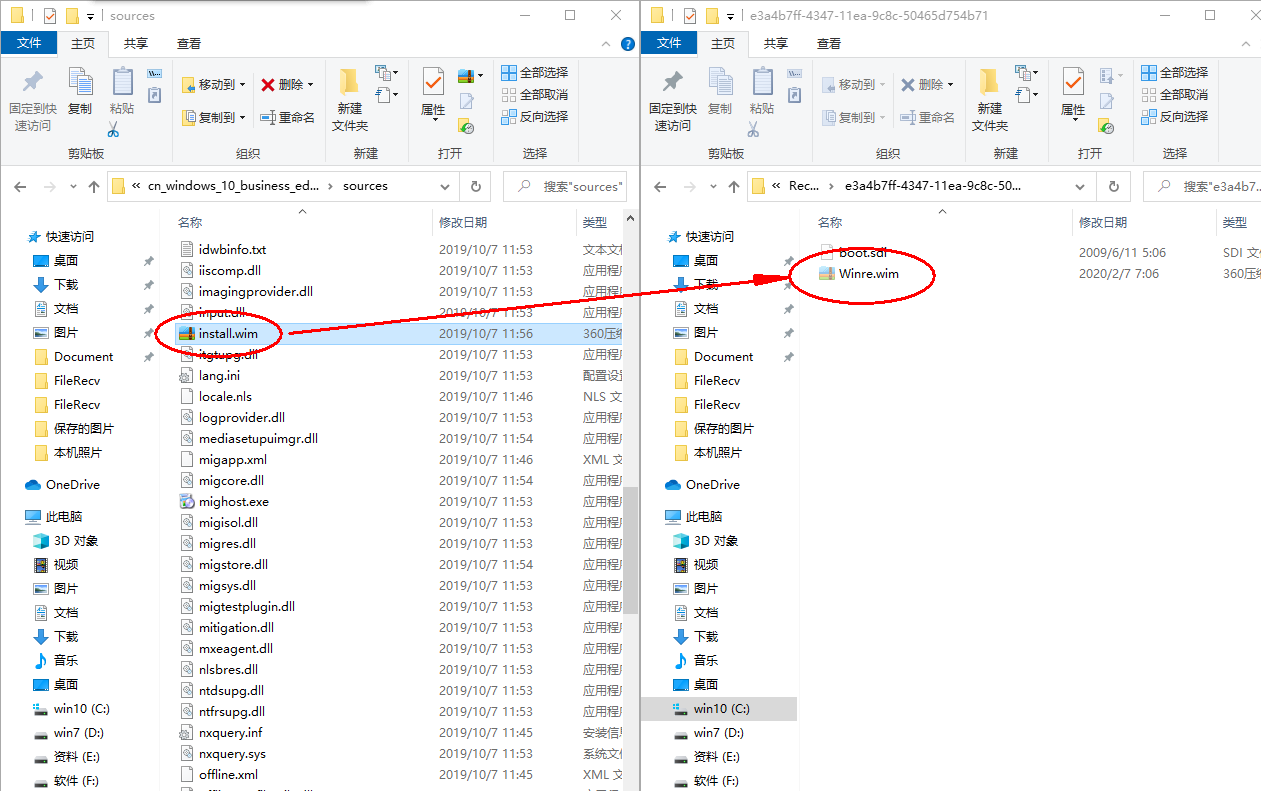Click the refresh button beside the address bar
1261x791 pixels.
tap(475, 186)
